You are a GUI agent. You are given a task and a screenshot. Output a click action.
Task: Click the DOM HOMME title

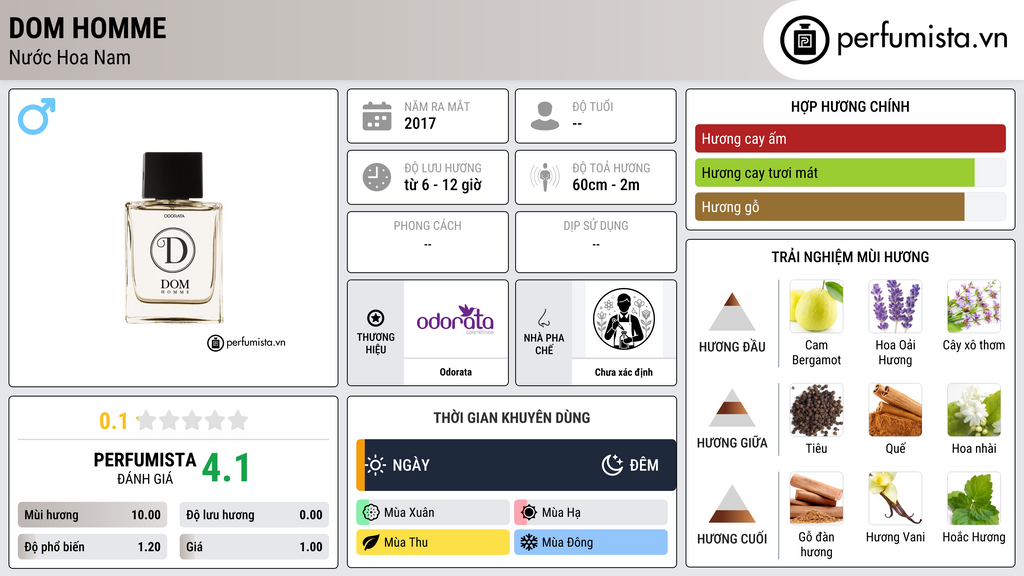pos(88,29)
